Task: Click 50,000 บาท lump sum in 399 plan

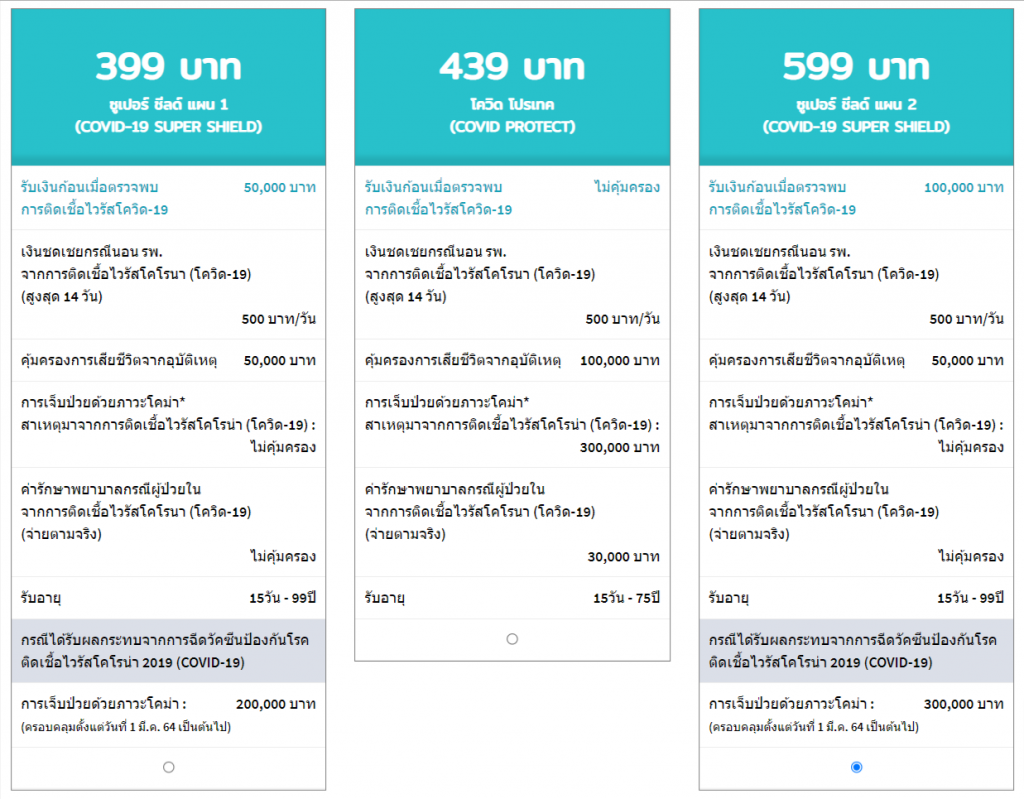Action: pos(280,188)
